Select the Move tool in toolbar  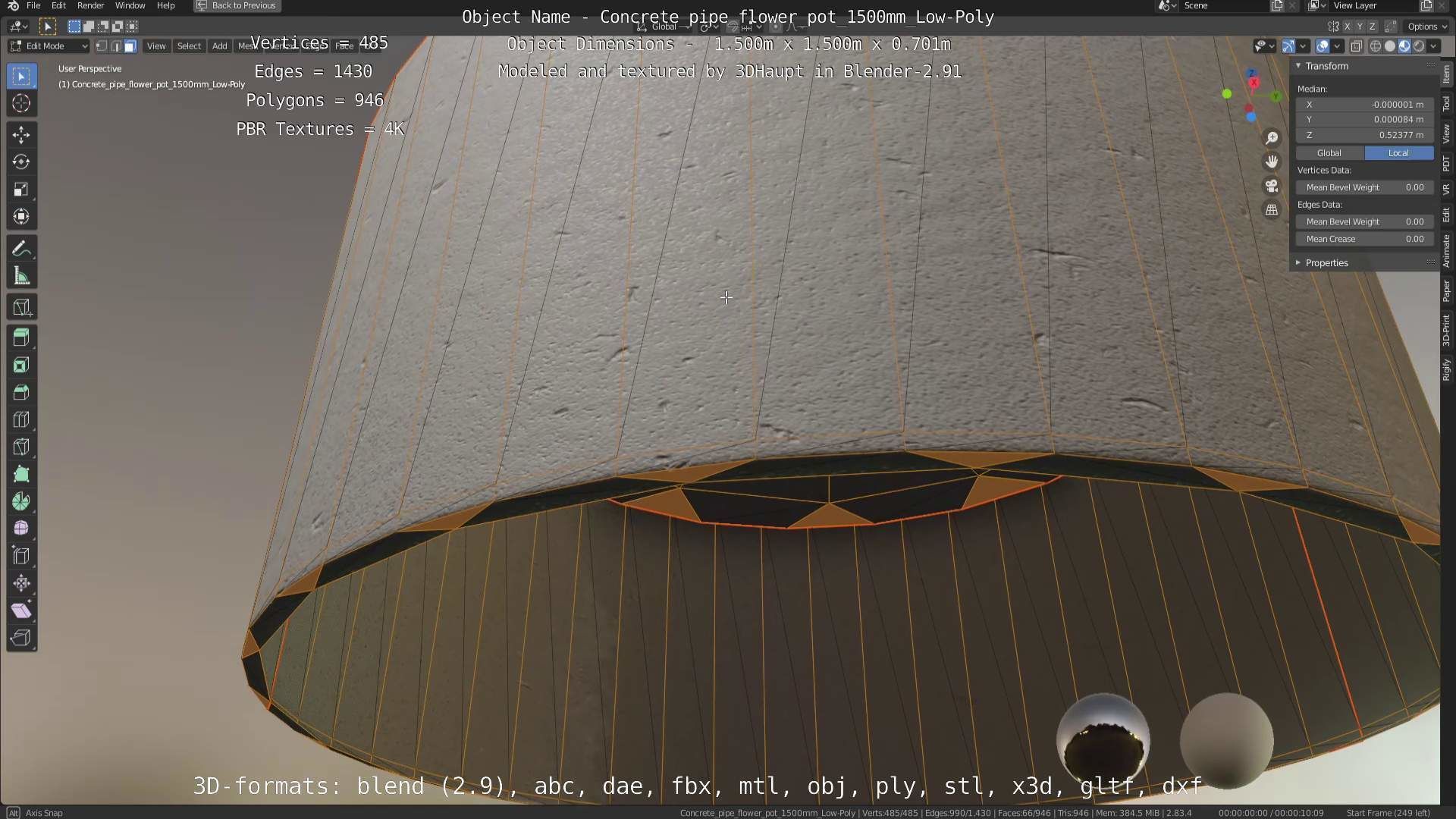(x=21, y=135)
